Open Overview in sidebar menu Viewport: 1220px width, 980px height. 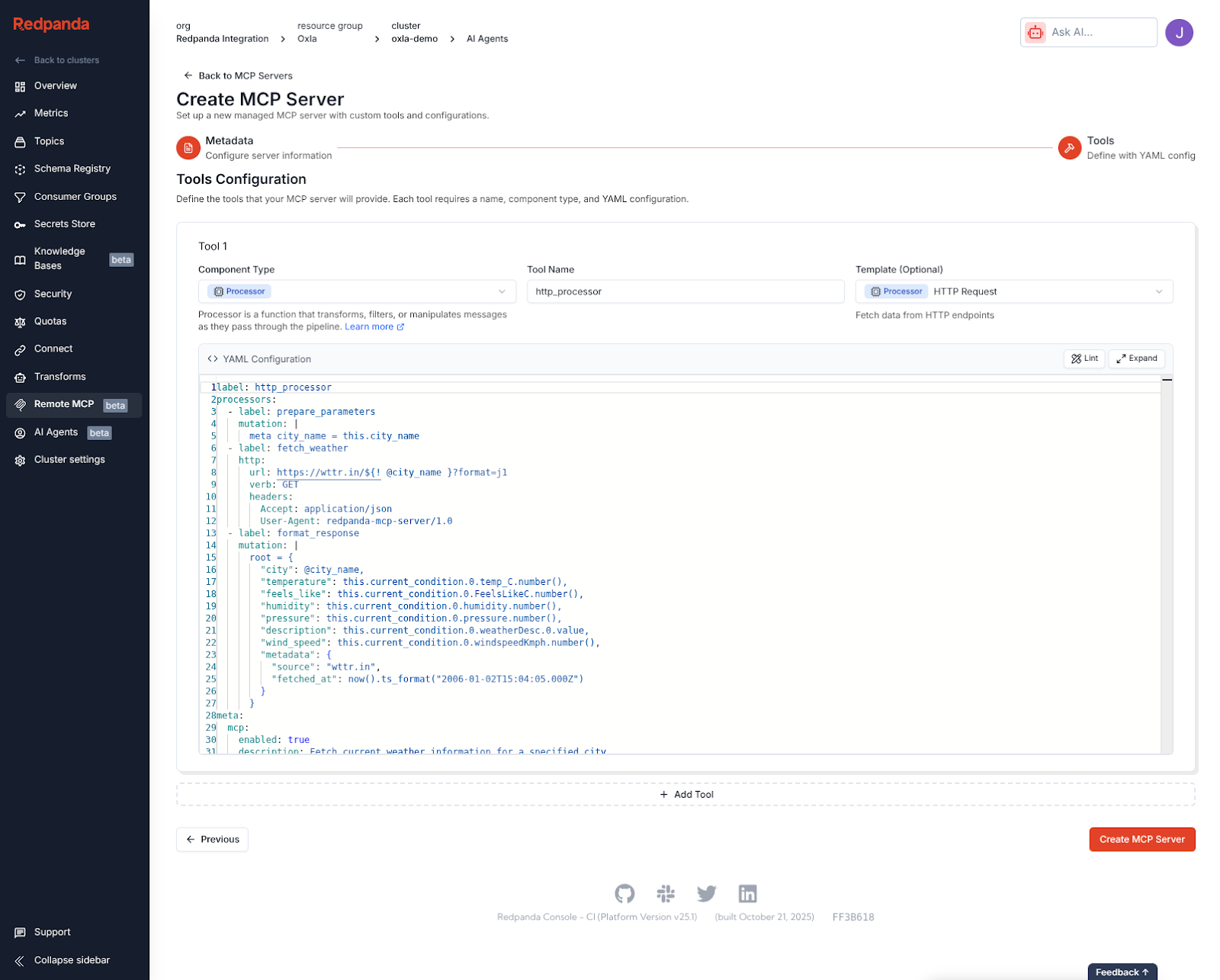(56, 86)
